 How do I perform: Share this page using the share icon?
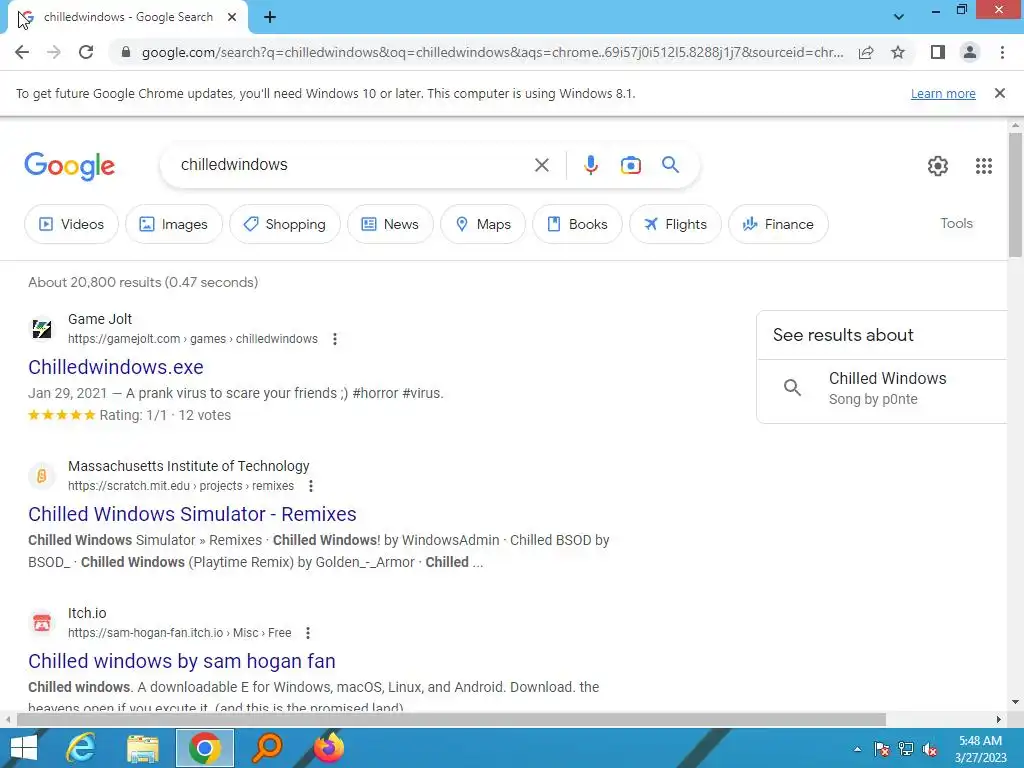pos(866,52)
